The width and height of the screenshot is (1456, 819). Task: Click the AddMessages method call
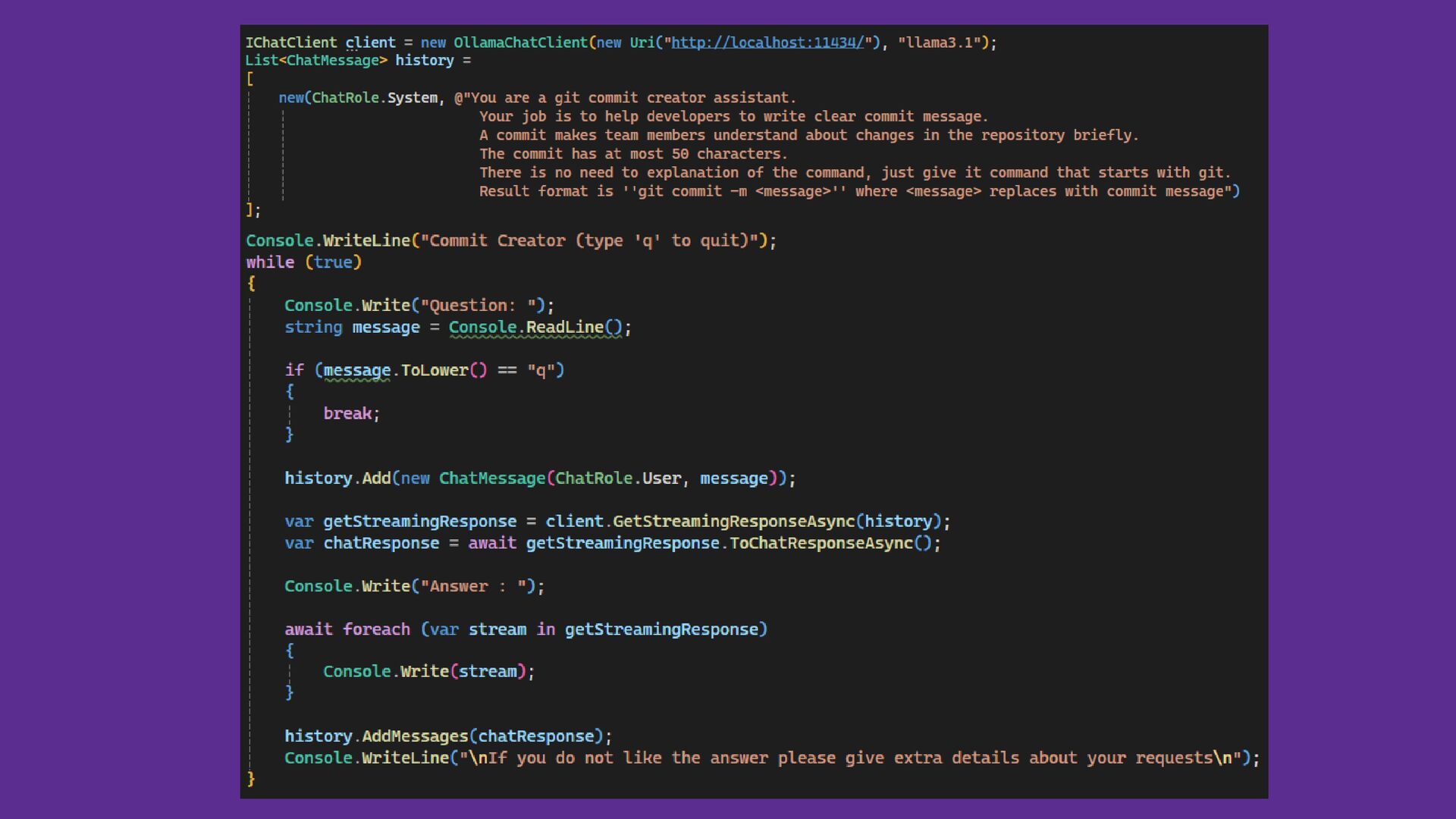[x=414, y=736]
